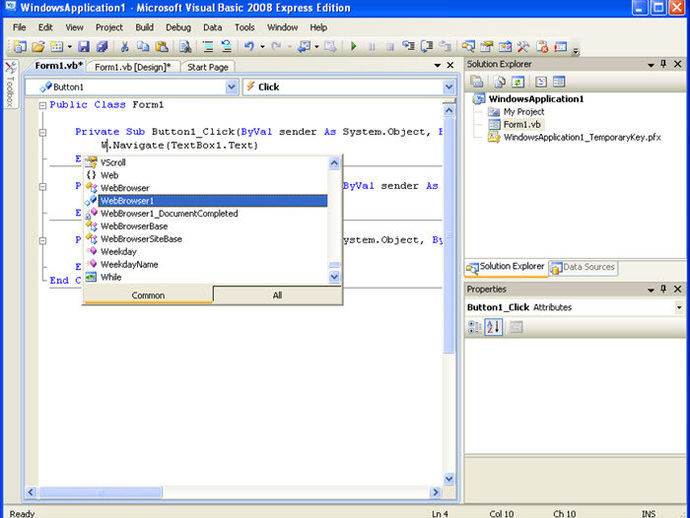This screenshot has width=690, height=518.
Task: Click the Refresh icon in Solution Explorer
Action: pyautogui.click(x=518, y=82)
